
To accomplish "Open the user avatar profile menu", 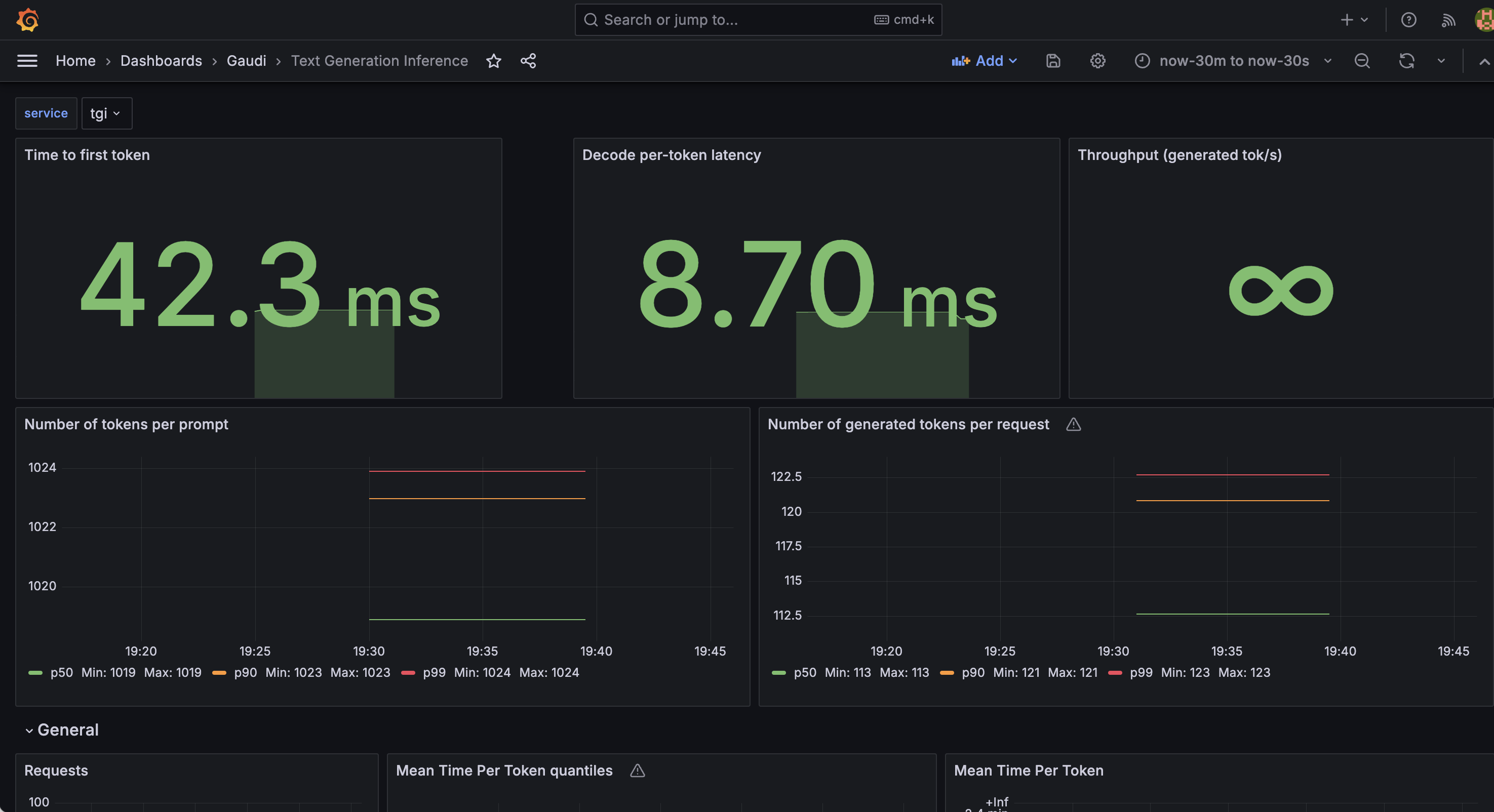I will tap(1485, 20).
